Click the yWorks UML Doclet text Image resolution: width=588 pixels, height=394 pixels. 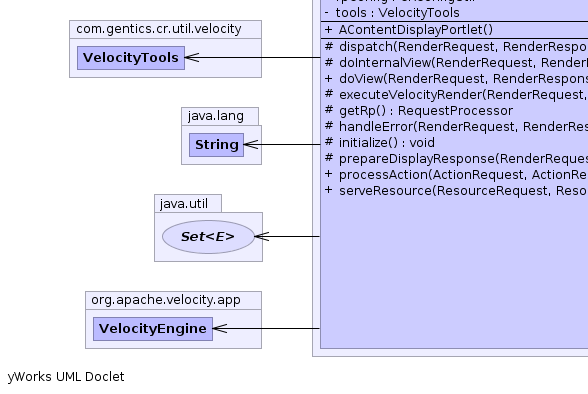tap(66, 377)
